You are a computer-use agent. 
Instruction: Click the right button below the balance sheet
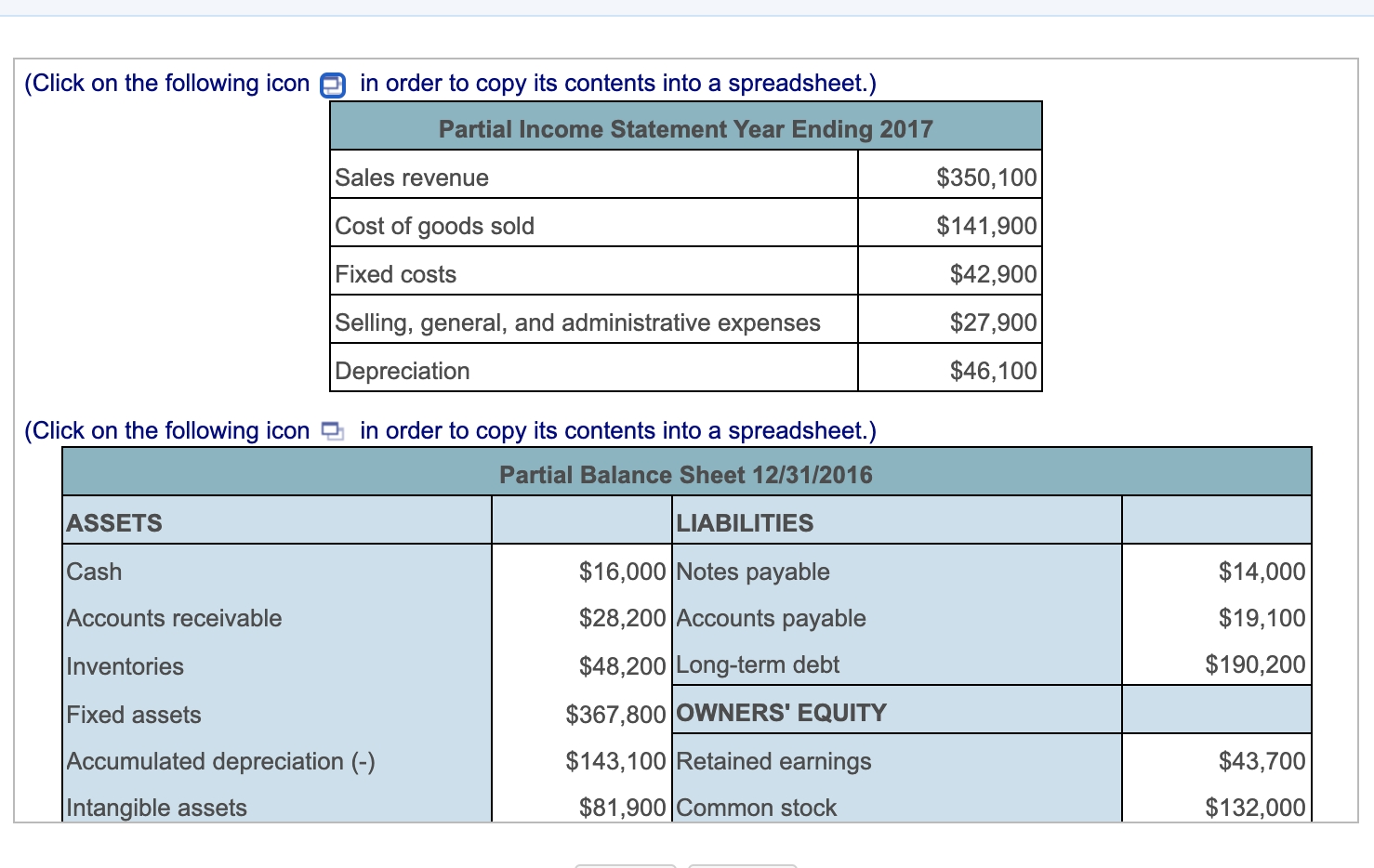coord(743,865)
